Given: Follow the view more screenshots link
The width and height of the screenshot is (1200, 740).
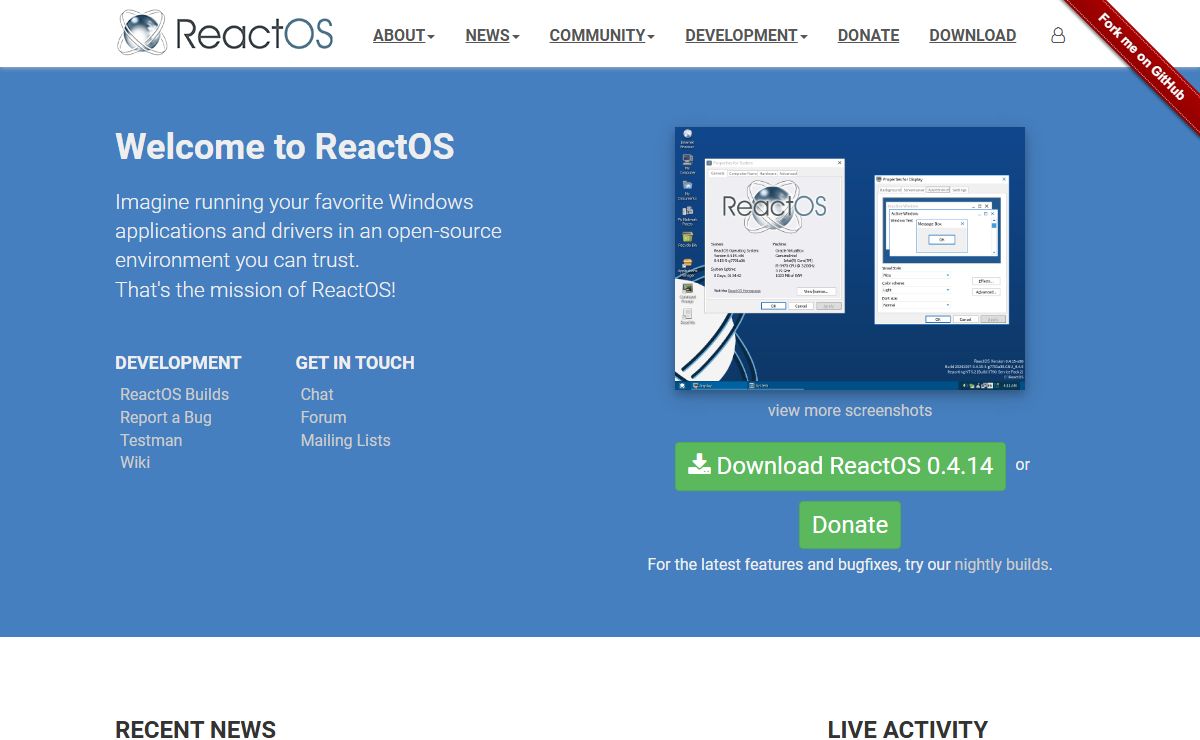Looking at the screenshot, I should [x=850, y=410].
